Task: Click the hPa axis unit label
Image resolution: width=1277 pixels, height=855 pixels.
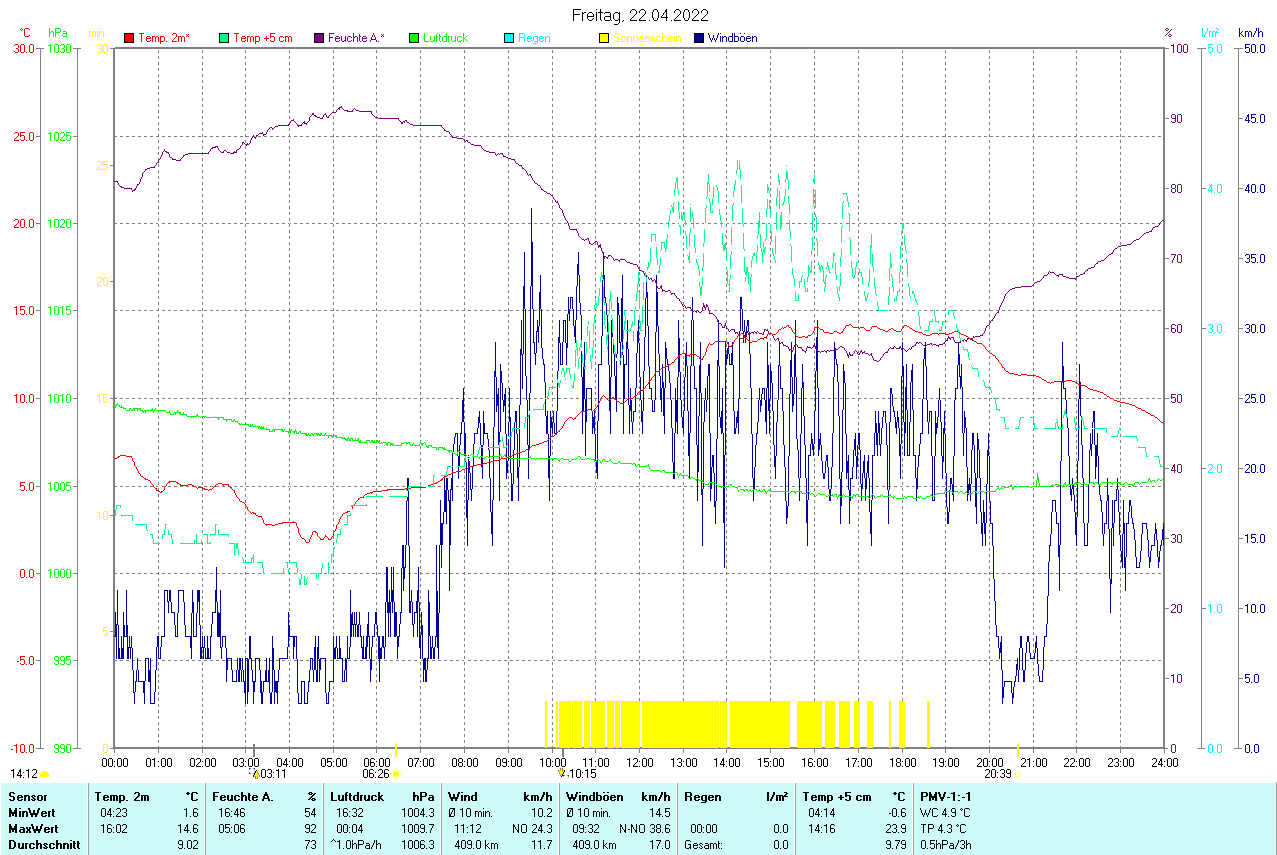Action: tap(57, 33)
